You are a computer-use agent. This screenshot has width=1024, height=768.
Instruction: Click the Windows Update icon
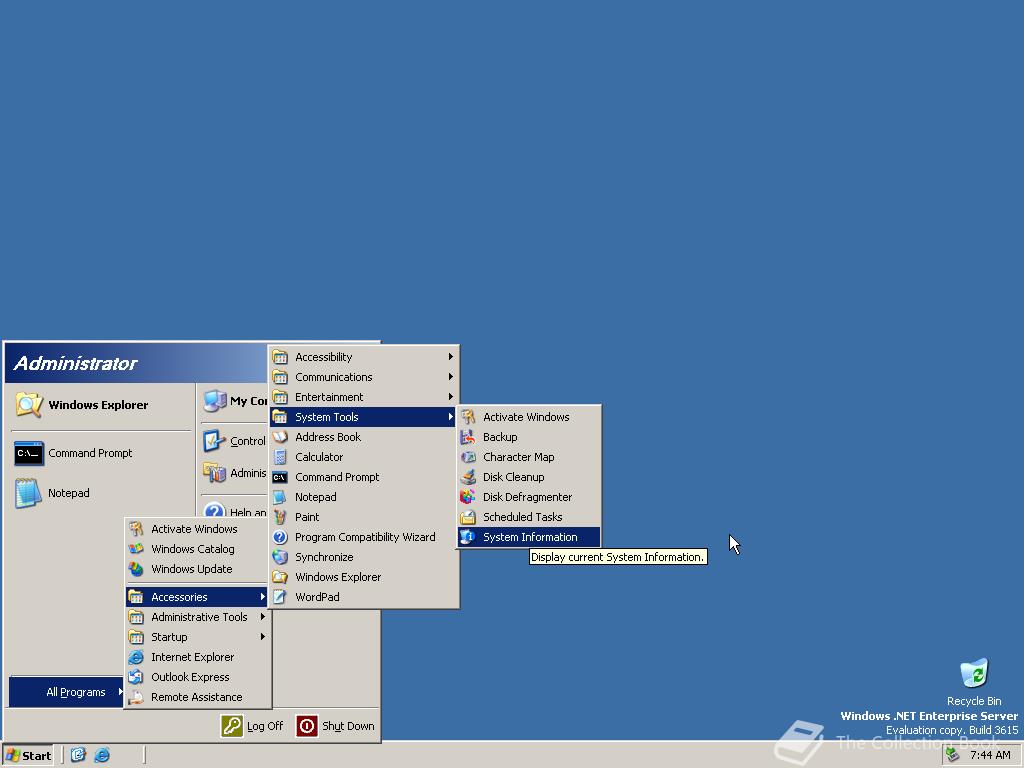(x=136, y=569)
